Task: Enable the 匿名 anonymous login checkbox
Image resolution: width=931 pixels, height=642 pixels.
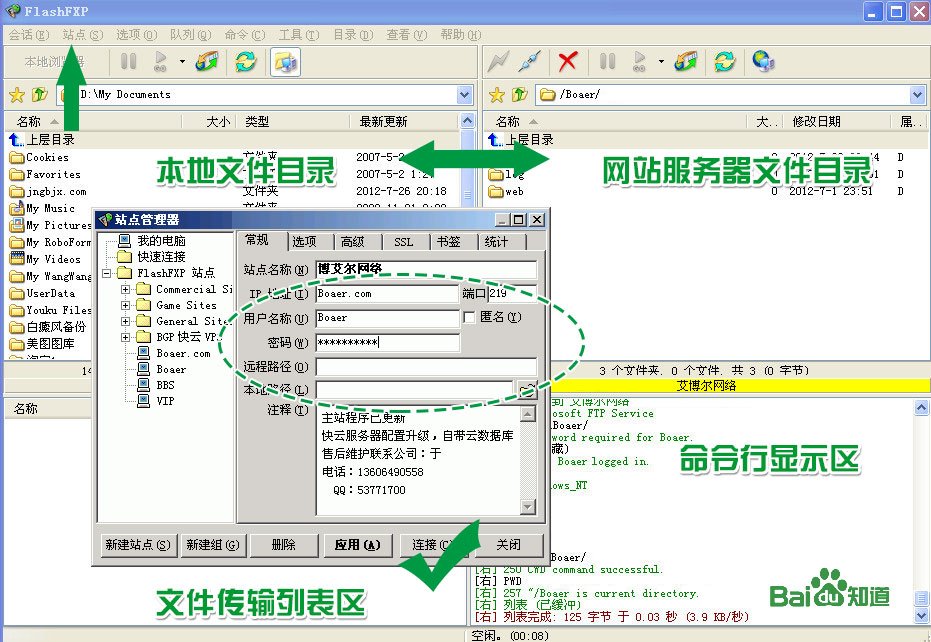Action: (469, 317)
